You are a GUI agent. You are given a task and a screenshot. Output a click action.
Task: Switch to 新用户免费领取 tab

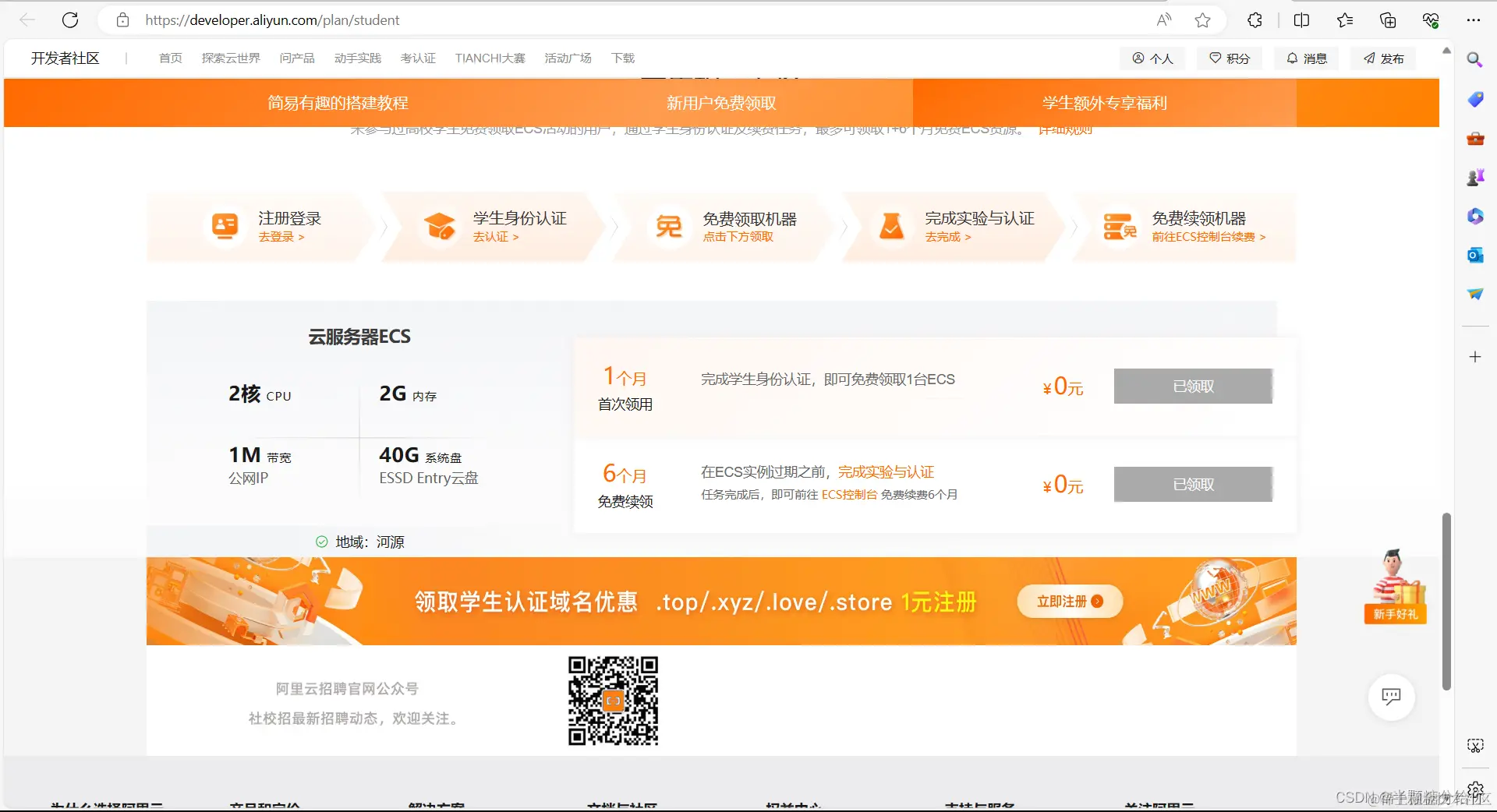(x=721, y=103)
